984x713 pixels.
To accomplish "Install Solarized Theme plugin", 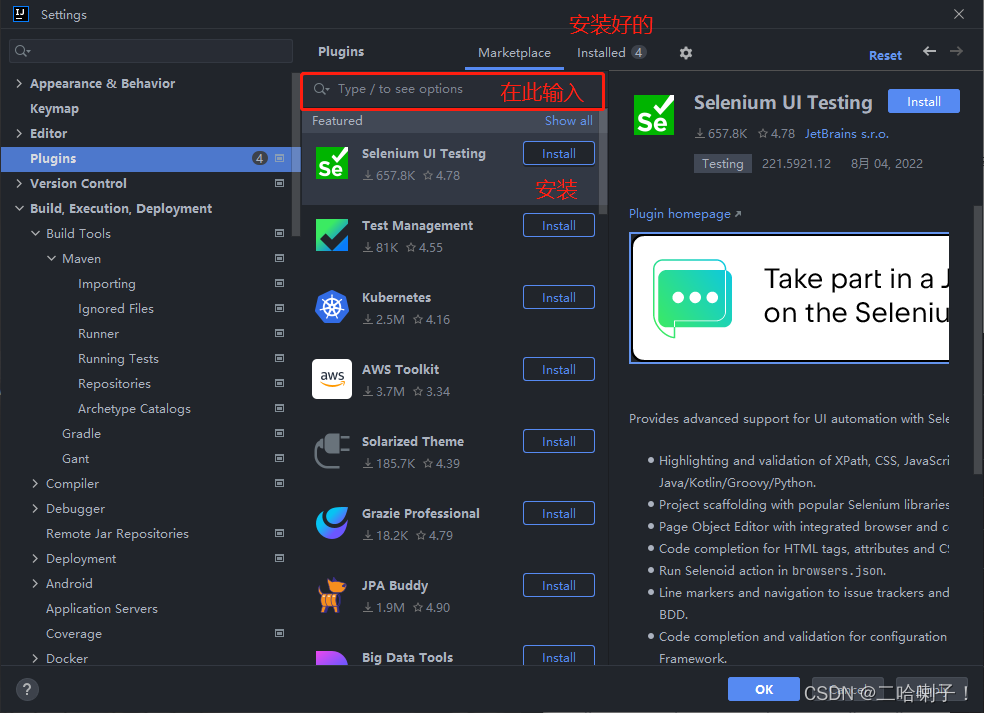I will 559,441.
